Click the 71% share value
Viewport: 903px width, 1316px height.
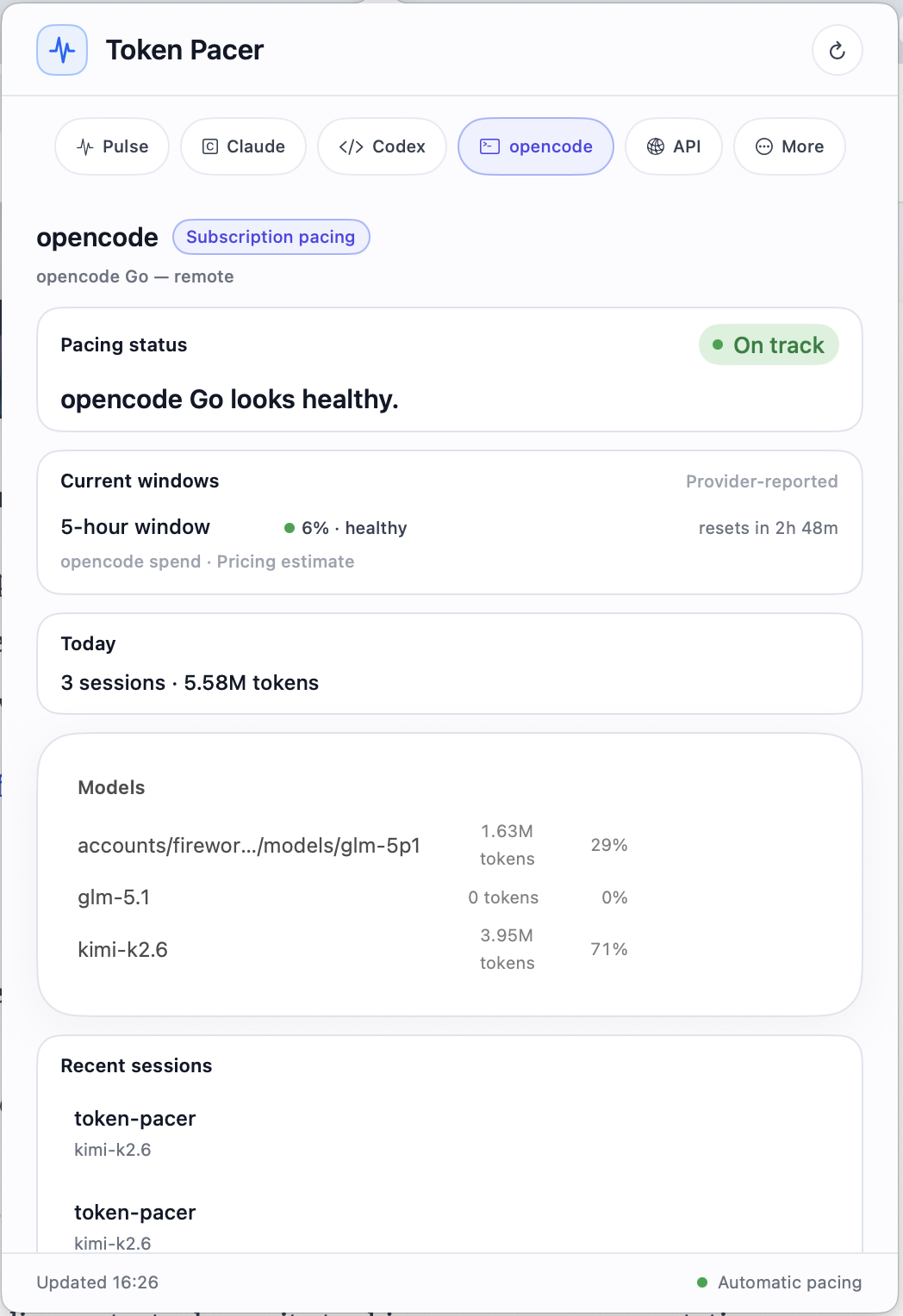coord(609,949)
